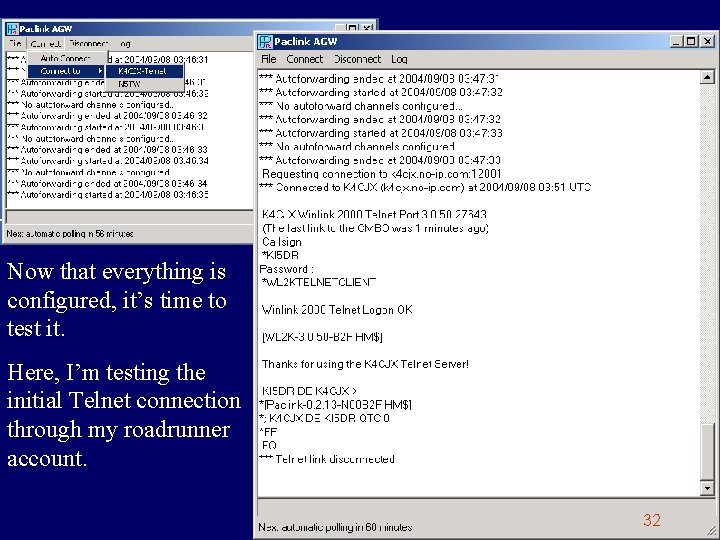
Task: Click the slide number 32
Action: tap(652, 520)
